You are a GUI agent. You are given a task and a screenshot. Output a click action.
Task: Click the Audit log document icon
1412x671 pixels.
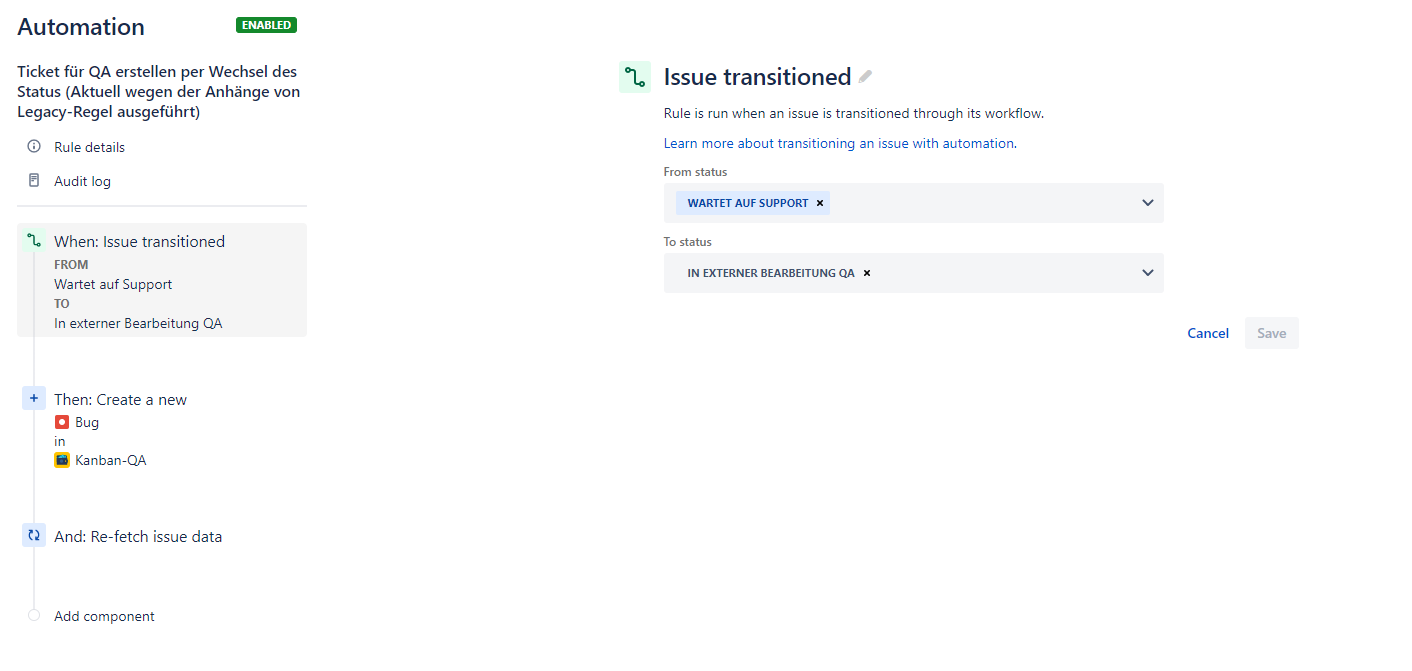click(x=34, y=181)
